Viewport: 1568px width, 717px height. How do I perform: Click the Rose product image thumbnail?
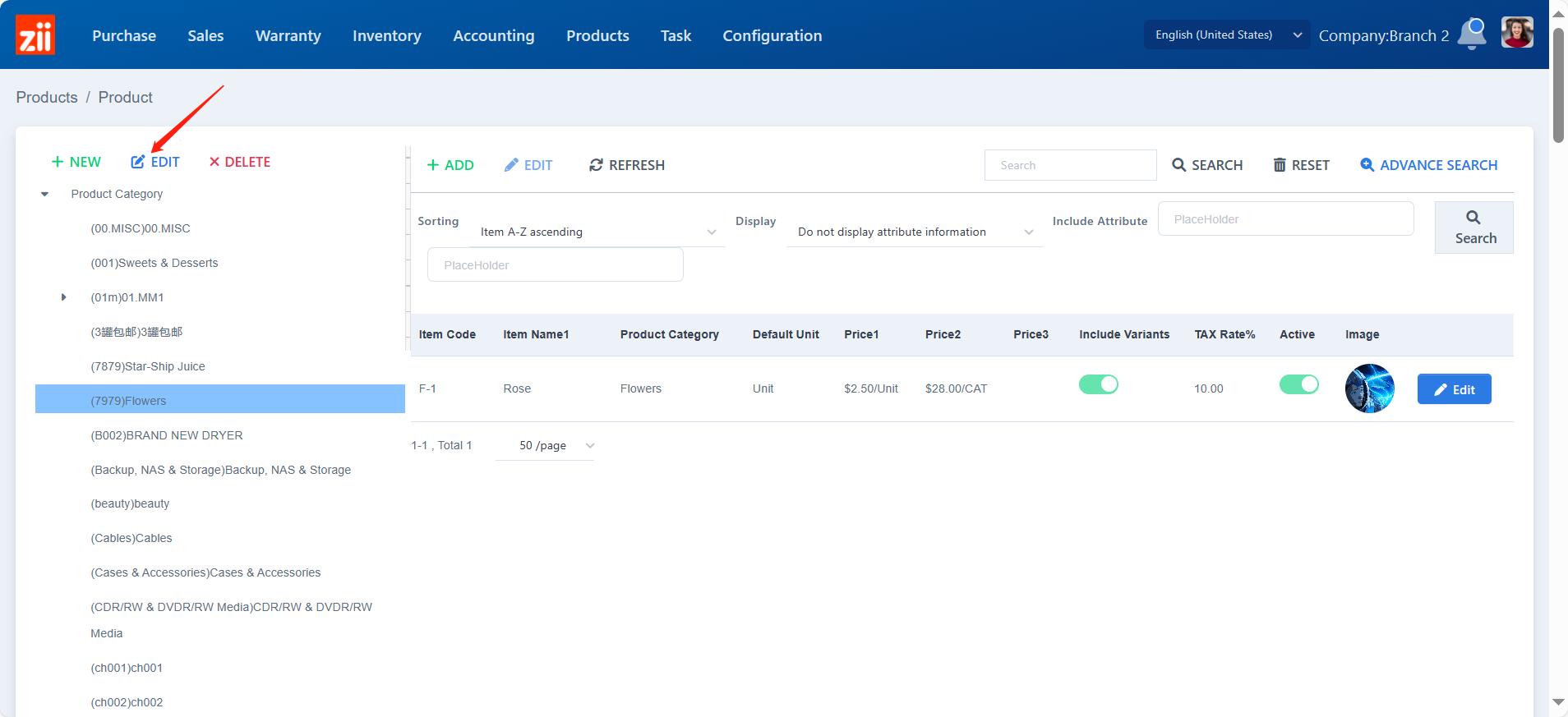point(1369,388)
